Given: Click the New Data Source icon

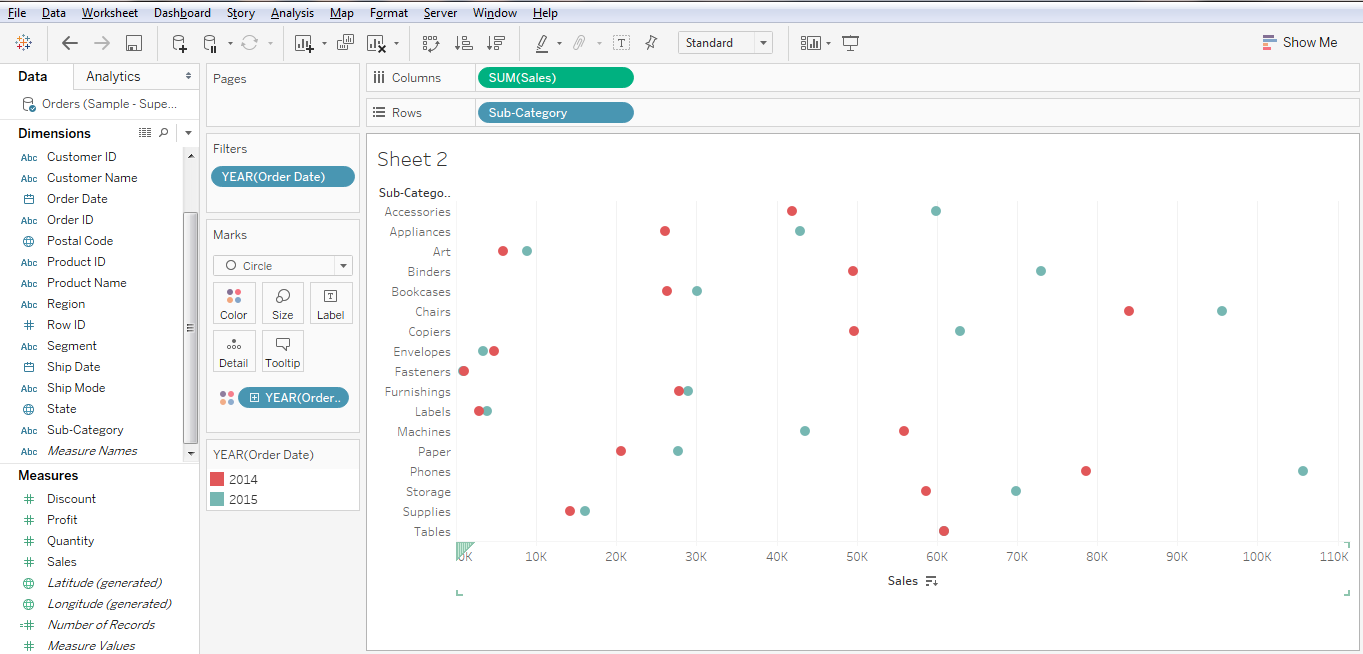Looking at the screenshot, I should coord(179,43).
